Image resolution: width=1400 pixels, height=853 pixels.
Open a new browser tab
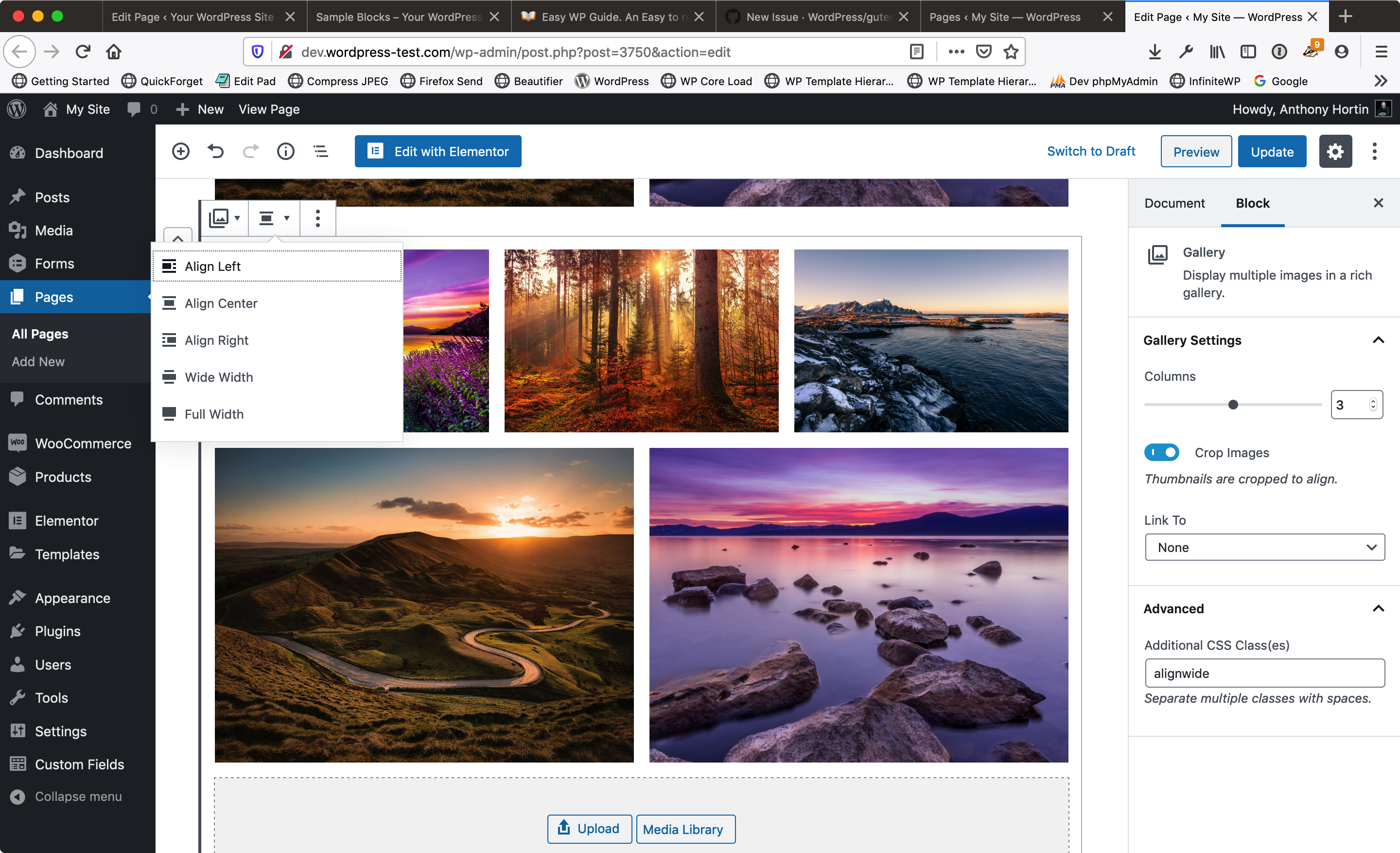coord(1345,17)
